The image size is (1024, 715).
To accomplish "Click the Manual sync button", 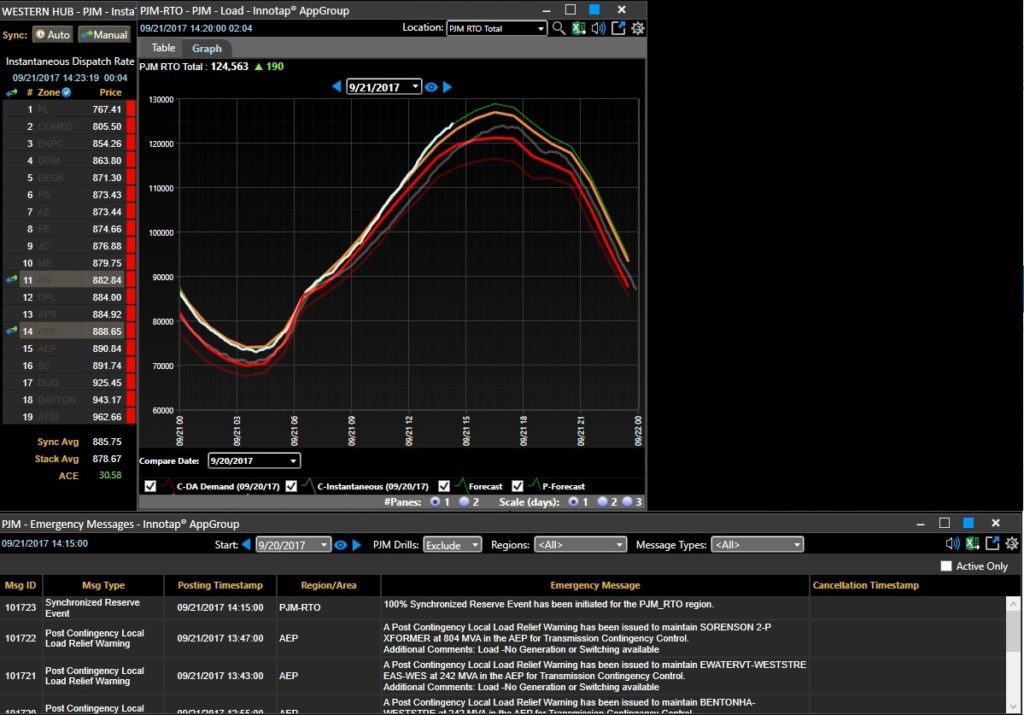I will (x=104, y=35).
